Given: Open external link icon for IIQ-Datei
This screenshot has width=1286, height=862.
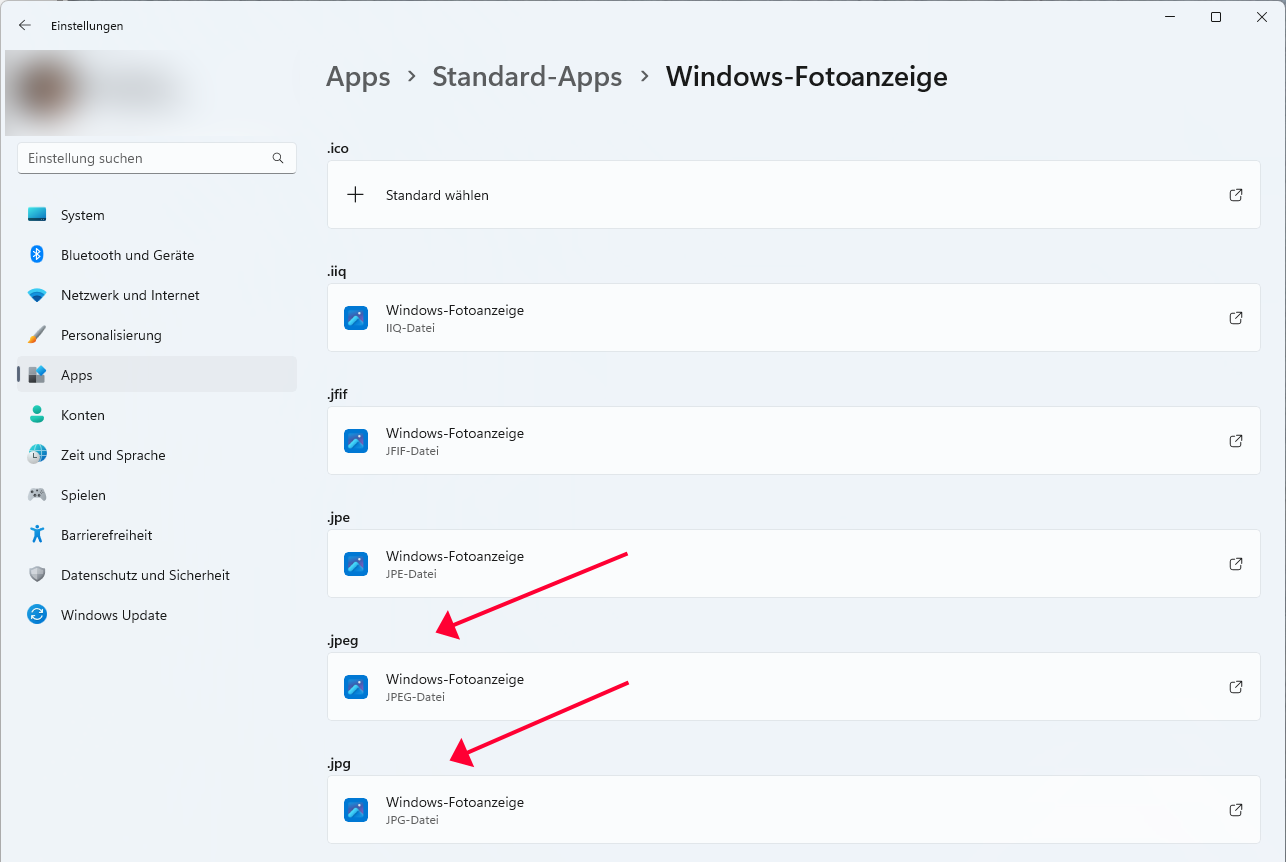Looking at the screenshot, I should point(1236,318).
